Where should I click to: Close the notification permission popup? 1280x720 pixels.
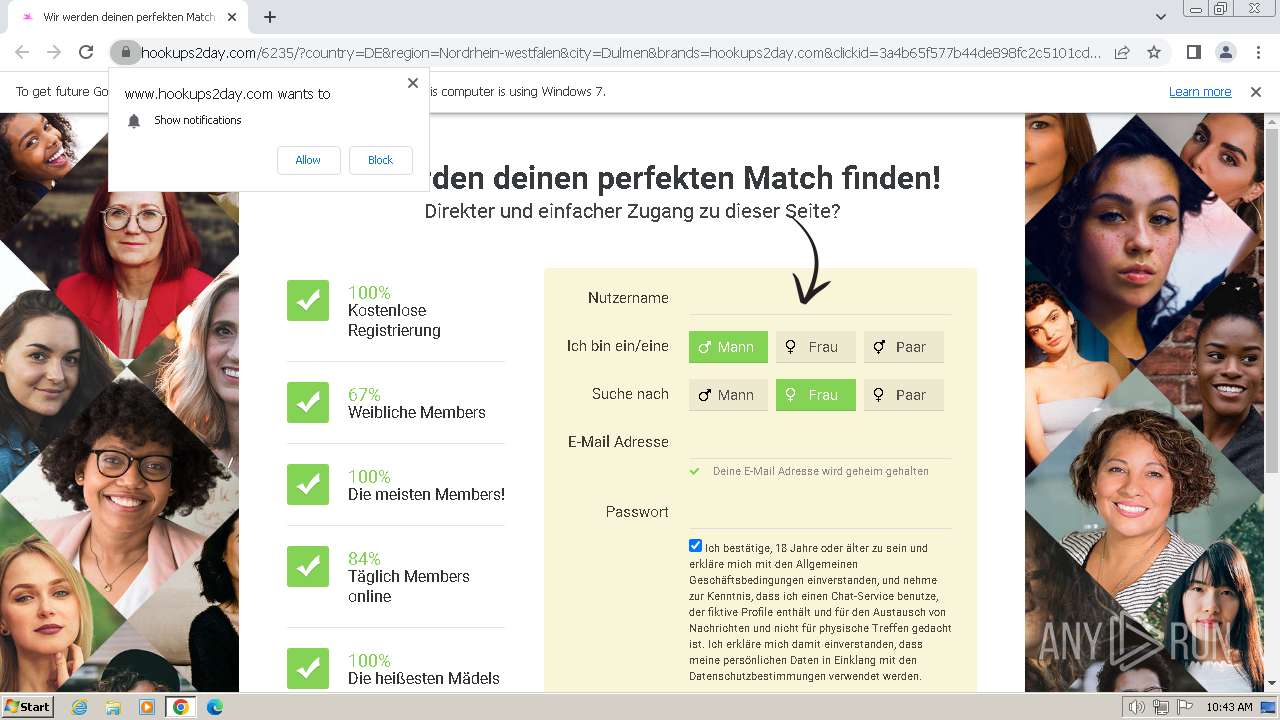coord(412,83)
